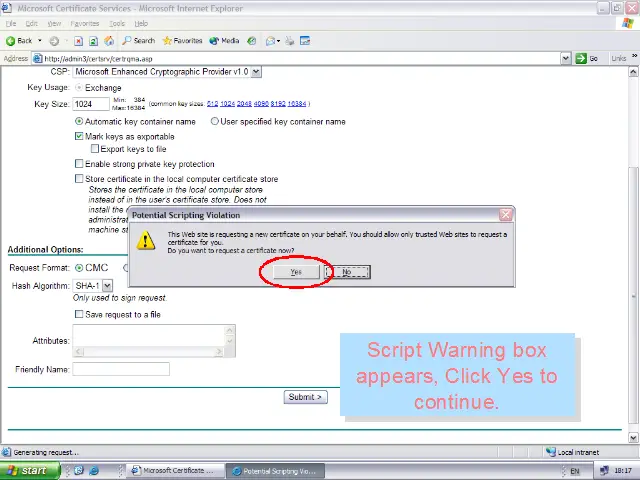640x480 pixels.
Task: Click the warning exclamation icon in the dialog
Action: [x=145, y=240]
